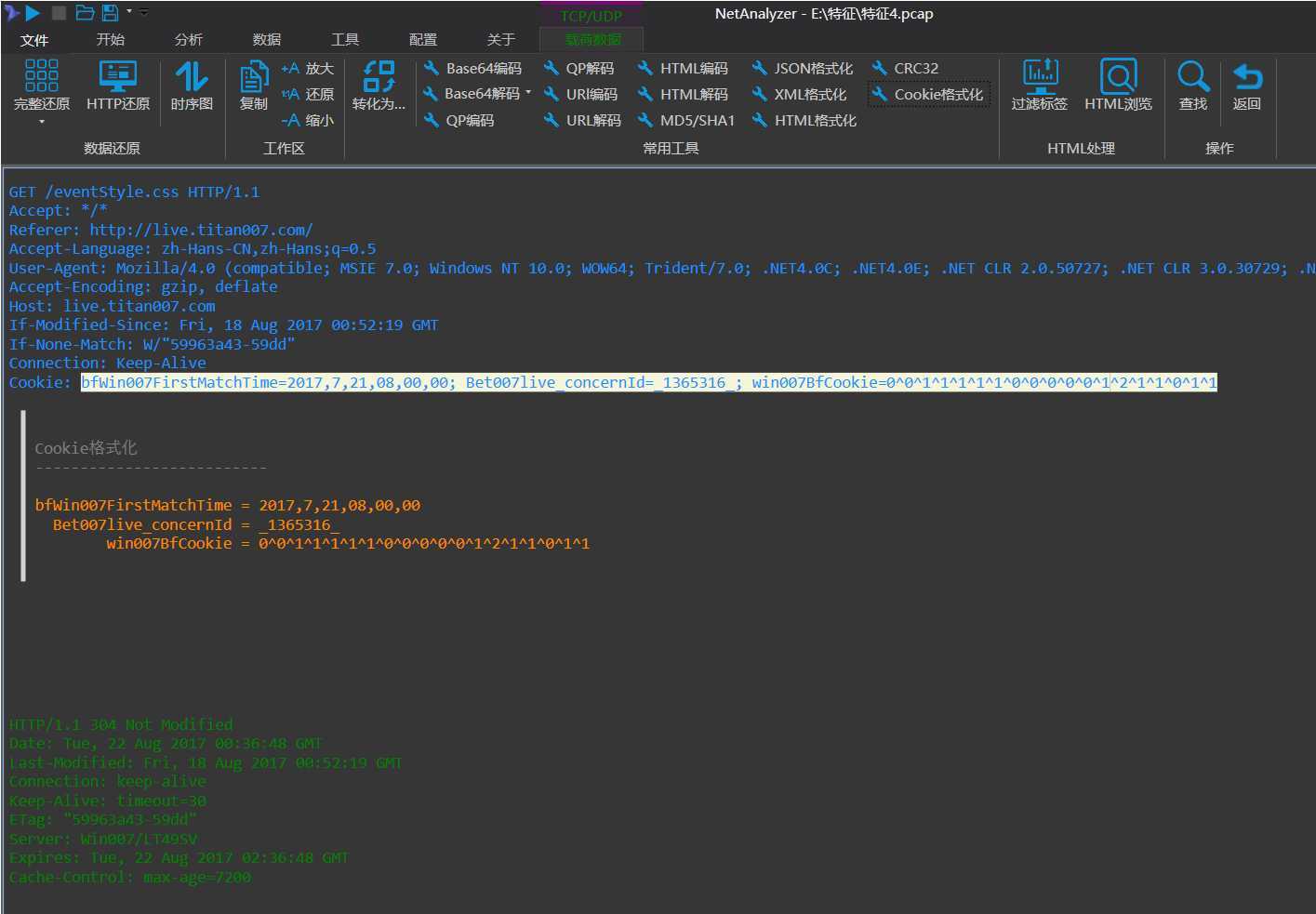1316x914 pixels.
Task: Run the URL解码 tool
Action: pyautogui.click(x=582, y=120)
